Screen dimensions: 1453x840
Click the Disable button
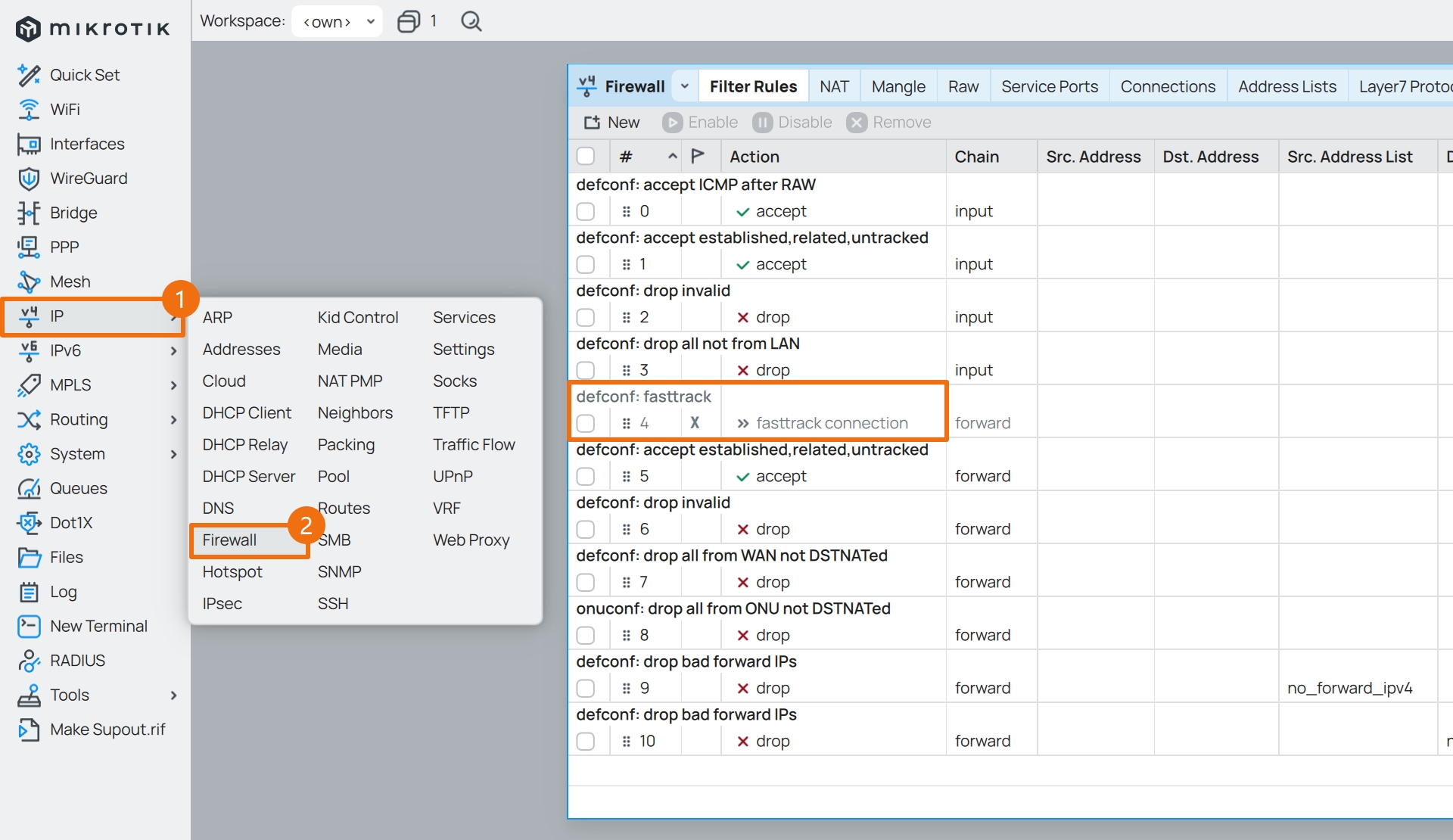point(792,123)
